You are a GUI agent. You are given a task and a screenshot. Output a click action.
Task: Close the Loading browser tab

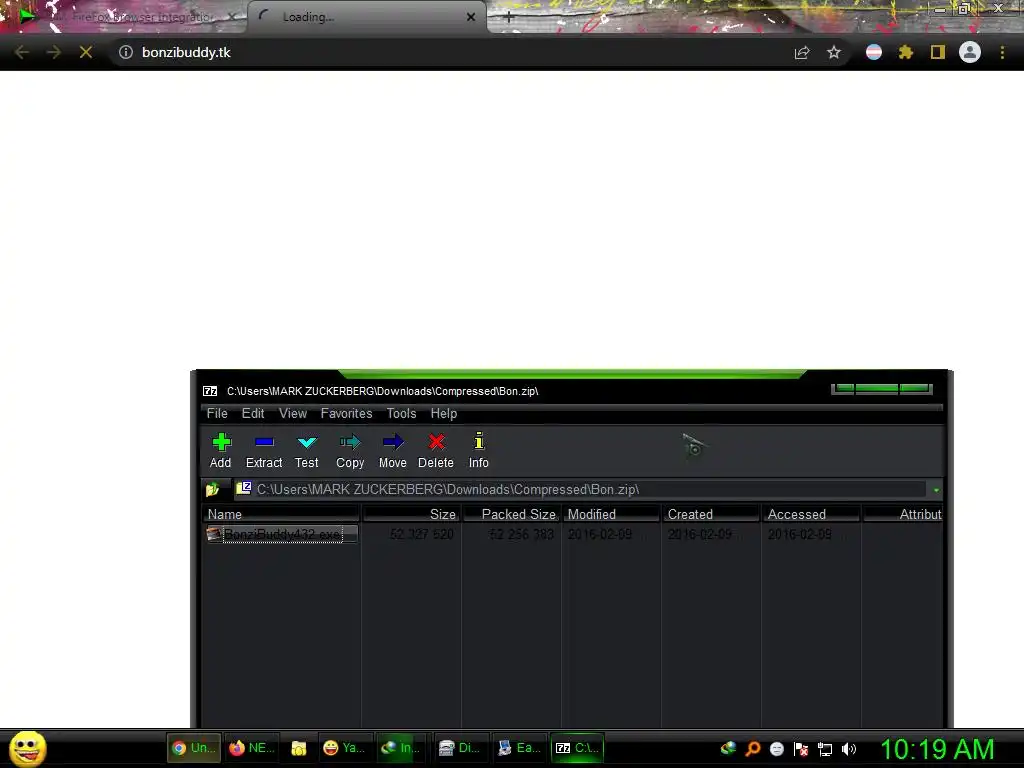(x=471, y=17)
